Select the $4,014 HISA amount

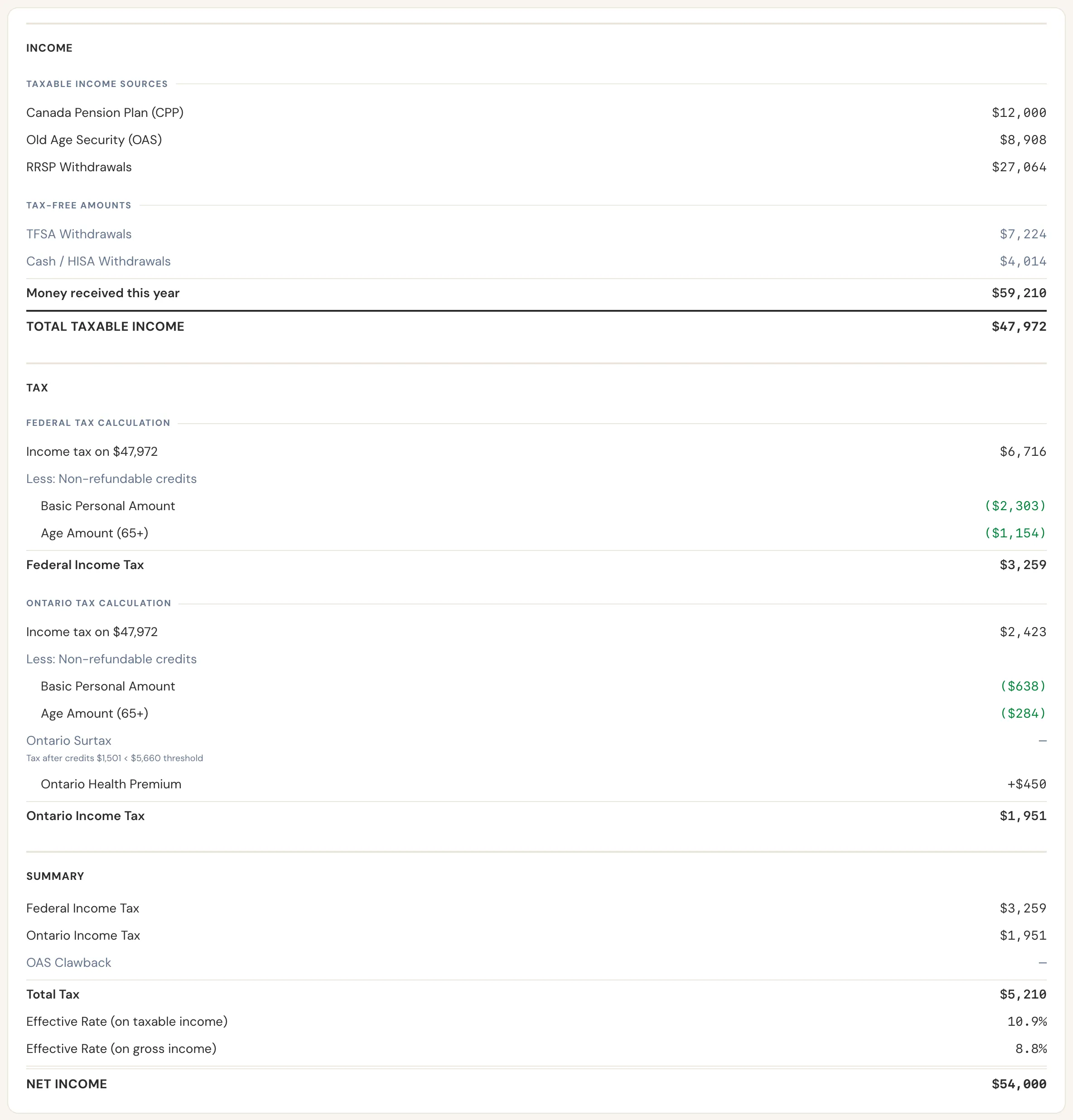point(1023,261)
